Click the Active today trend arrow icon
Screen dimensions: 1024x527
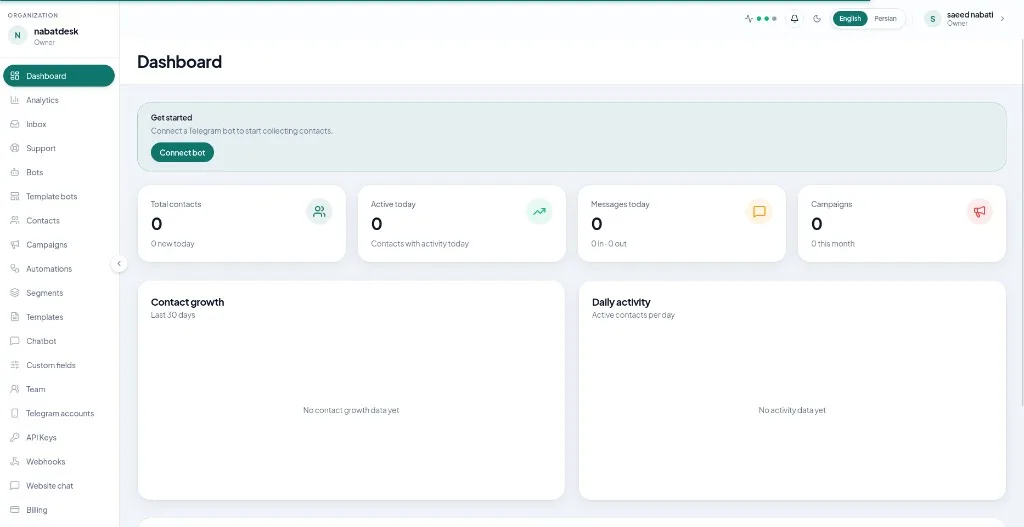(x=539, y=212)
